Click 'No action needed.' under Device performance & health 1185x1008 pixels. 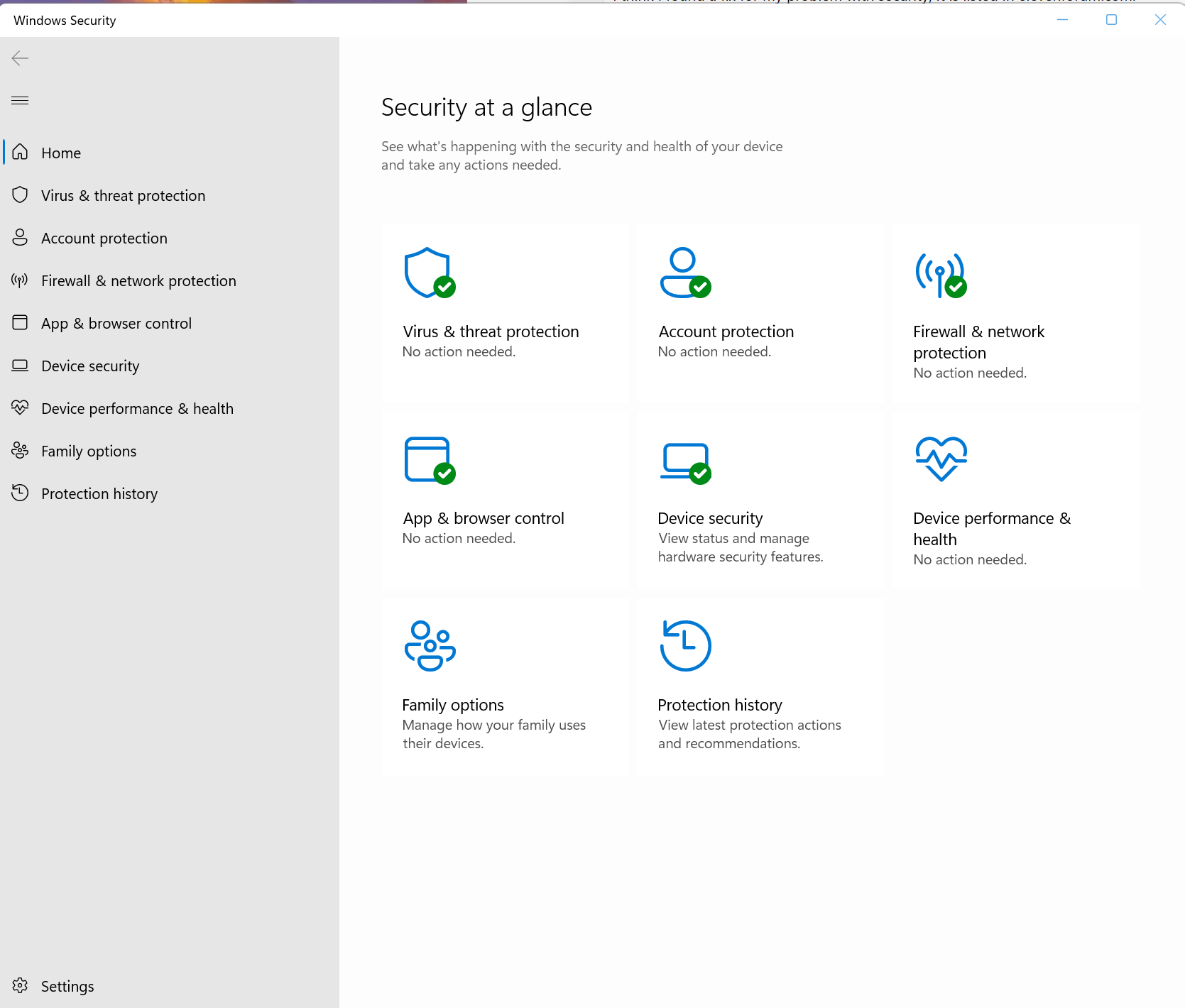point(970,559)
